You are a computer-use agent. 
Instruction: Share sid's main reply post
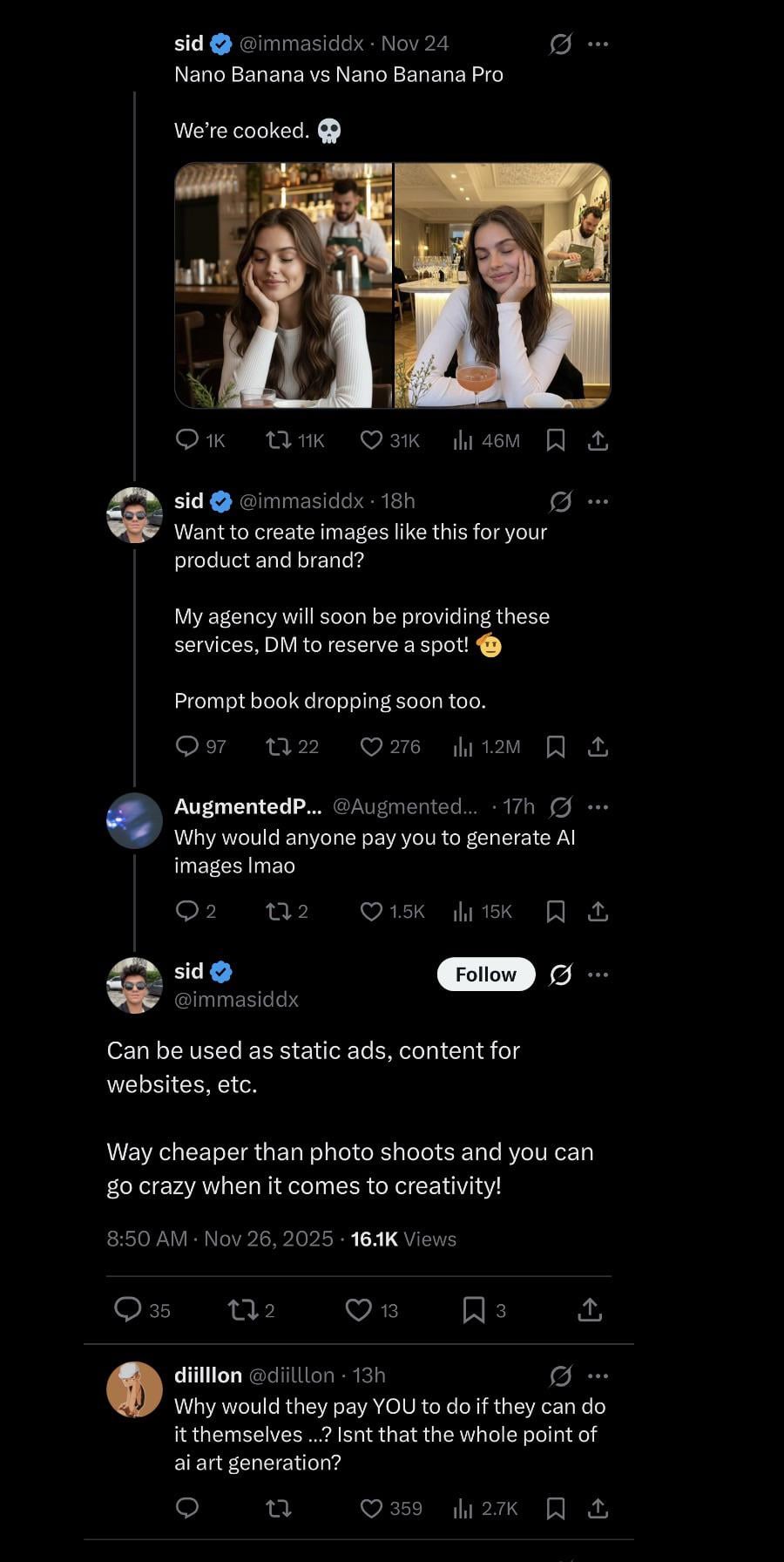(590, 1309)
